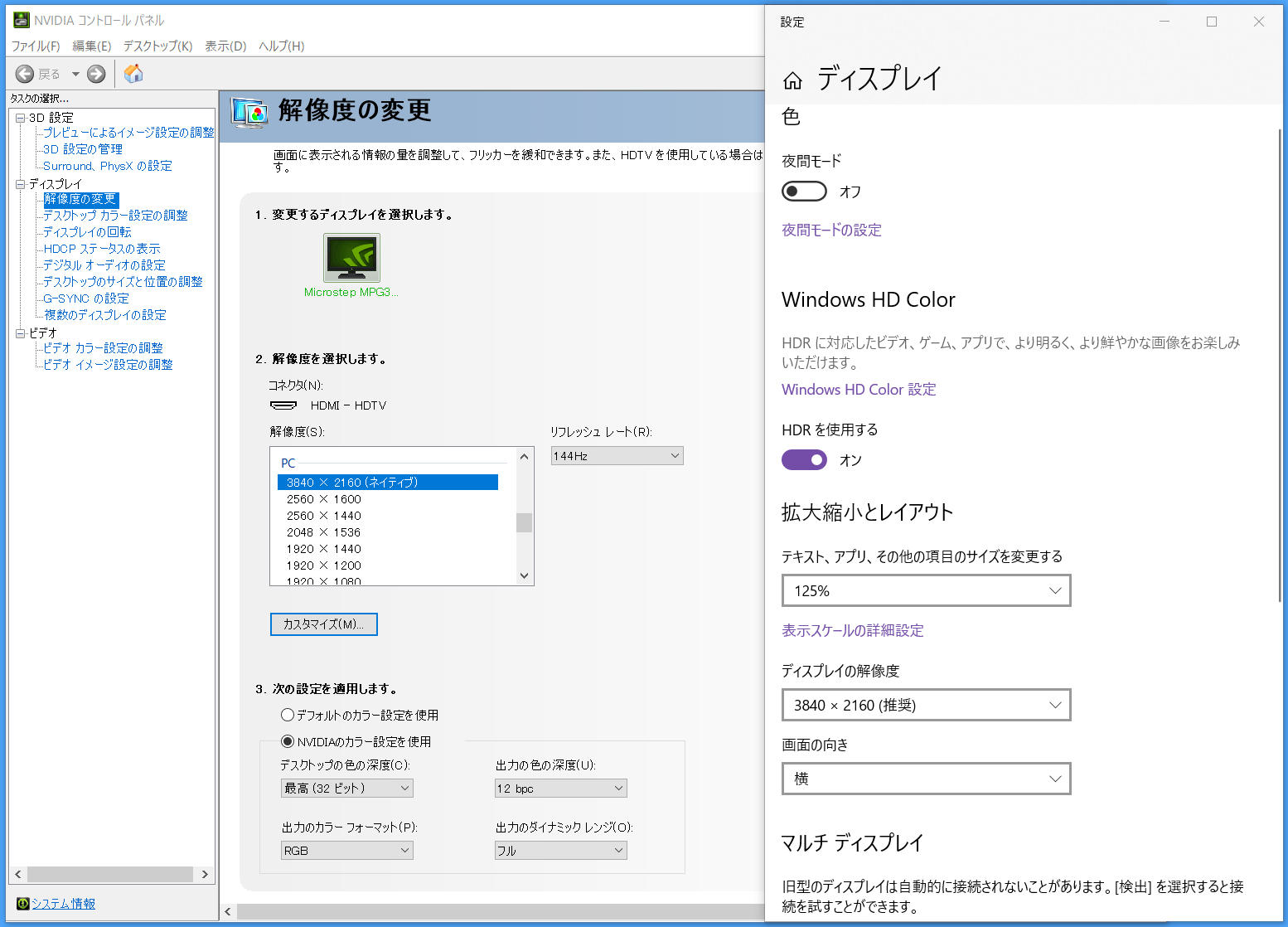Image resolution: width=1288 pixels, height=927 pixels.
Task: Click the forward arrow icon in NVIDIA toolbar
Action: (96, 74)
